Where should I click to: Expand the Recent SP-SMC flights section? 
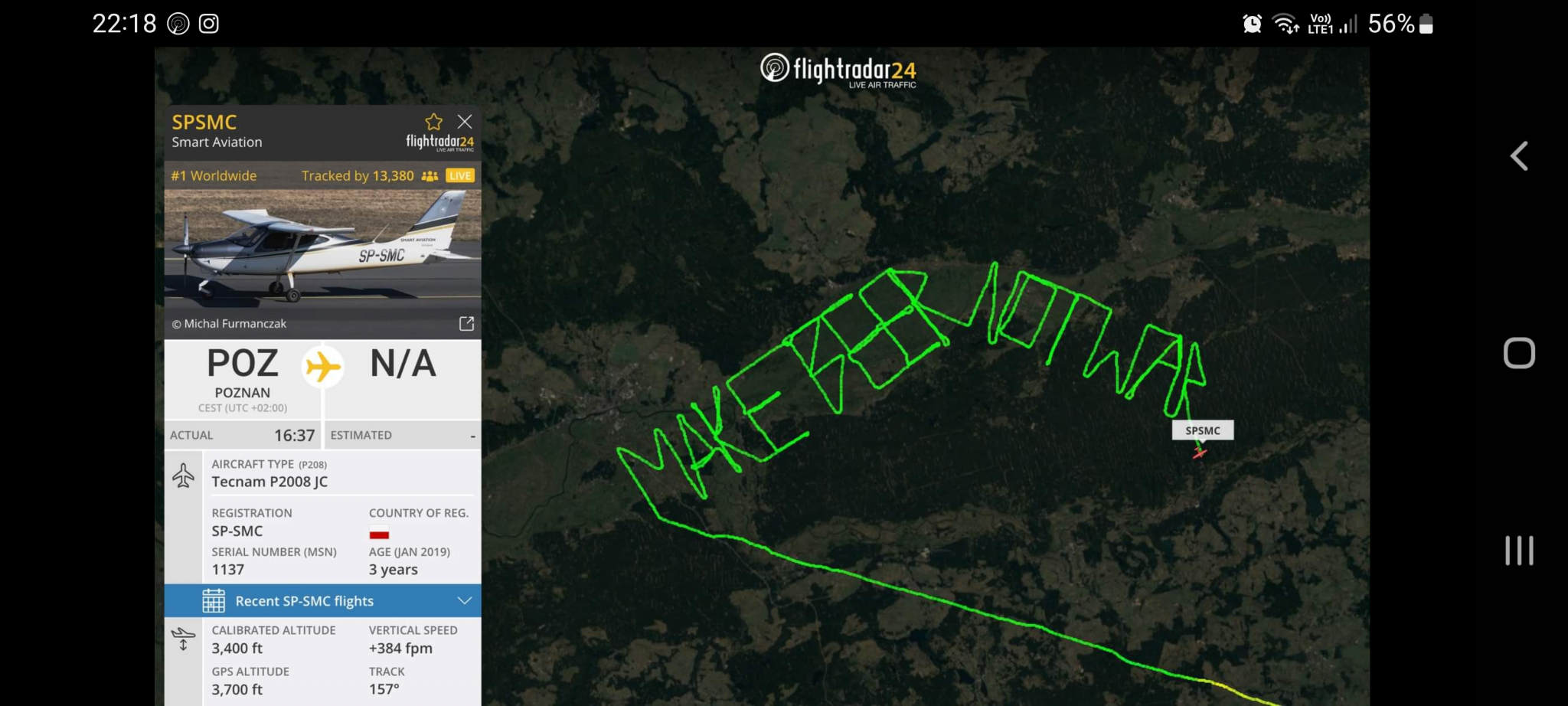pyautogui.click(x=322, y=601)
